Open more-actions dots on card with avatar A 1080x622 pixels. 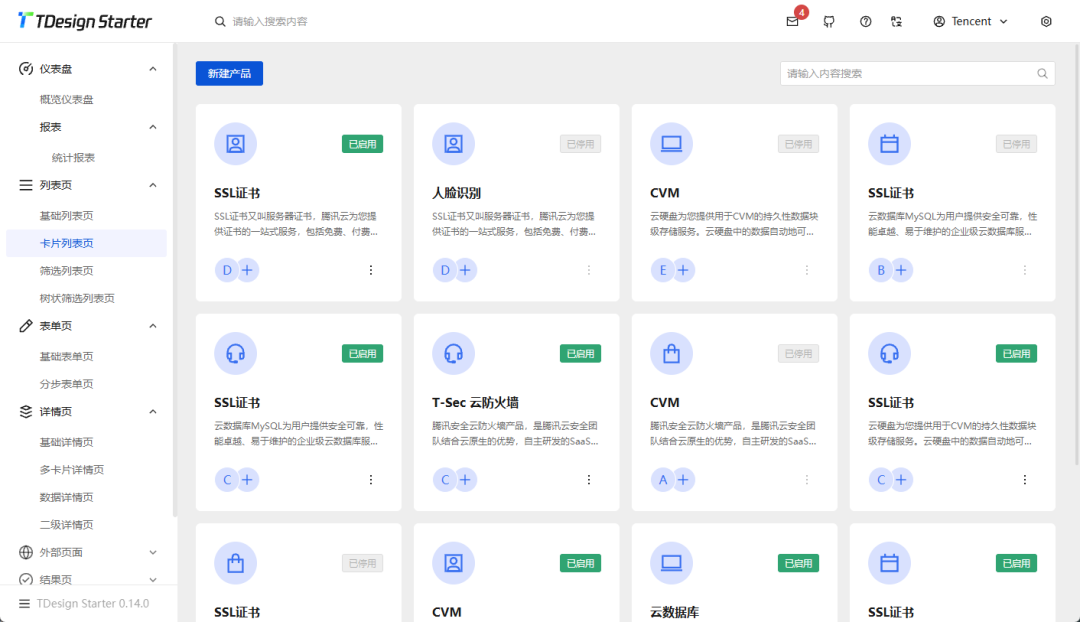coord(807,479)
